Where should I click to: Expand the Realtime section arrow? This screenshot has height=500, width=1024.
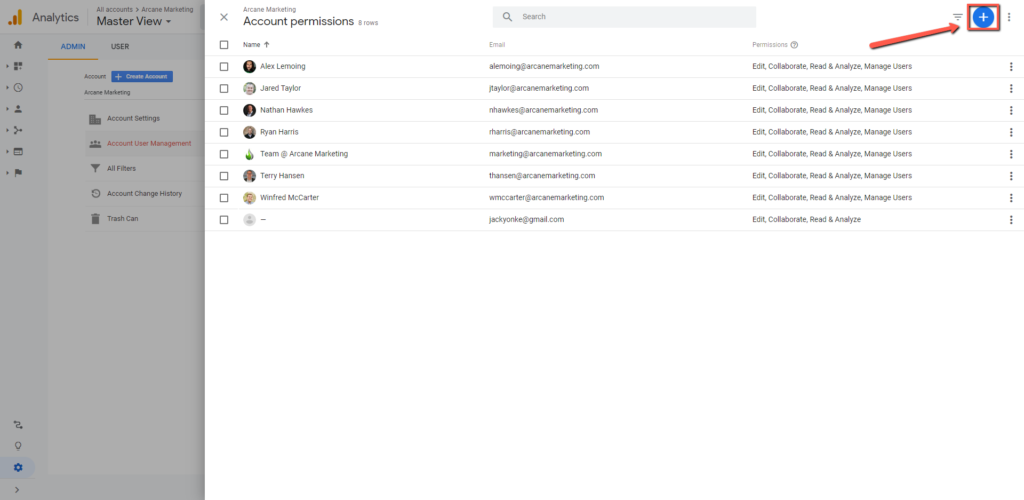click(x=7, y=87)
